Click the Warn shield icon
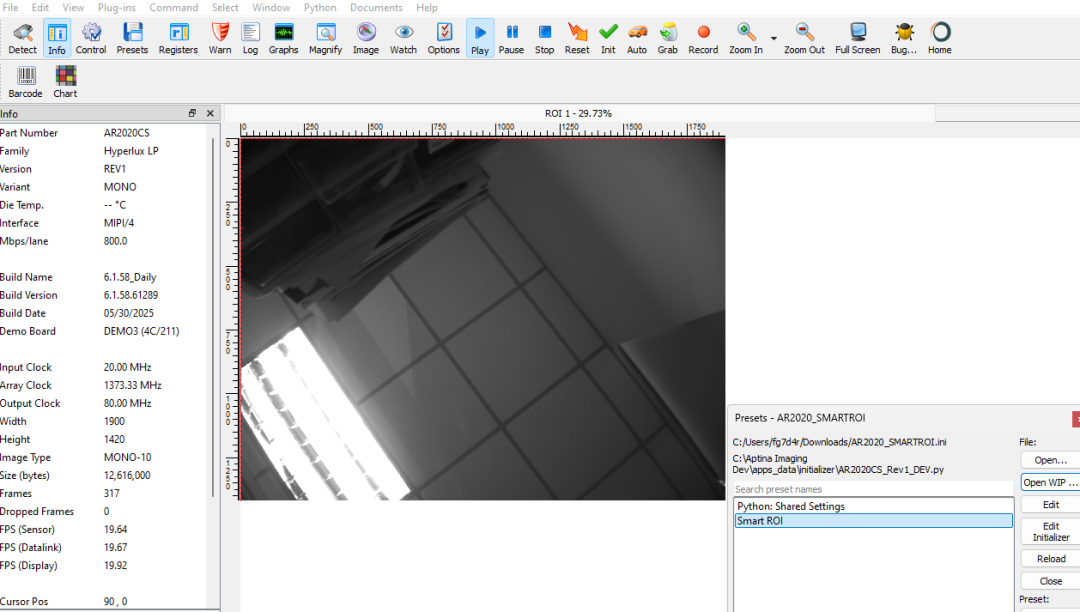Image resolution: width=1080 pixels, height=612 pixels. (220, 38)
